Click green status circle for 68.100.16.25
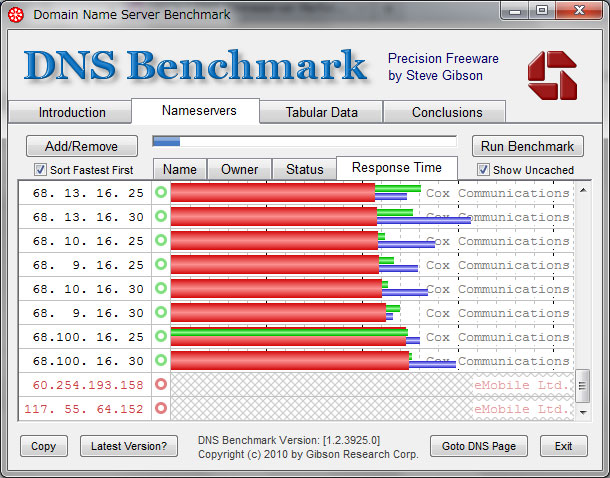 (x=161, y=336)
